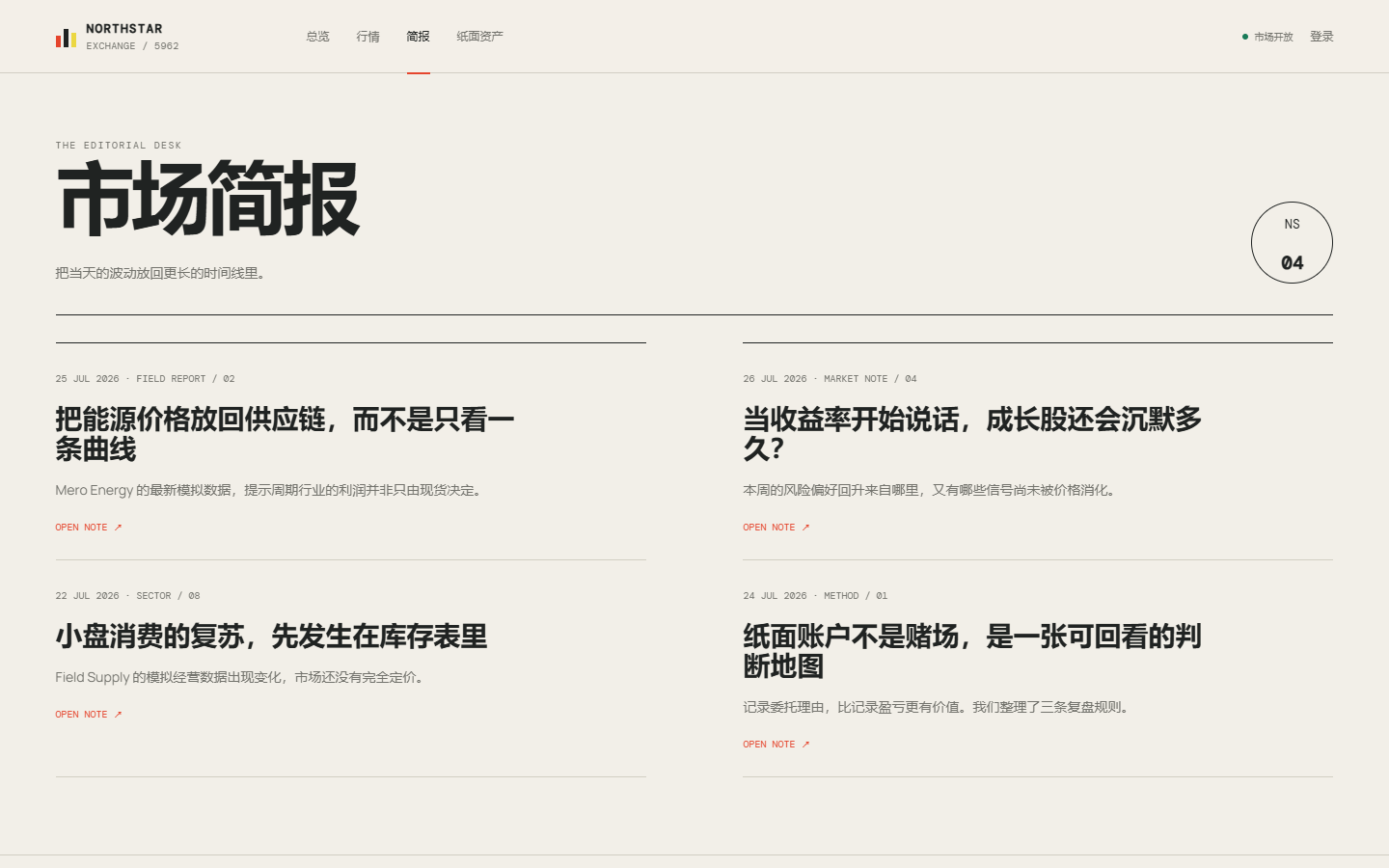1389x868 pixels.
Task: Click OPEN NOTE under the 复盘规则 summary
Action: (x=776, y=745)
